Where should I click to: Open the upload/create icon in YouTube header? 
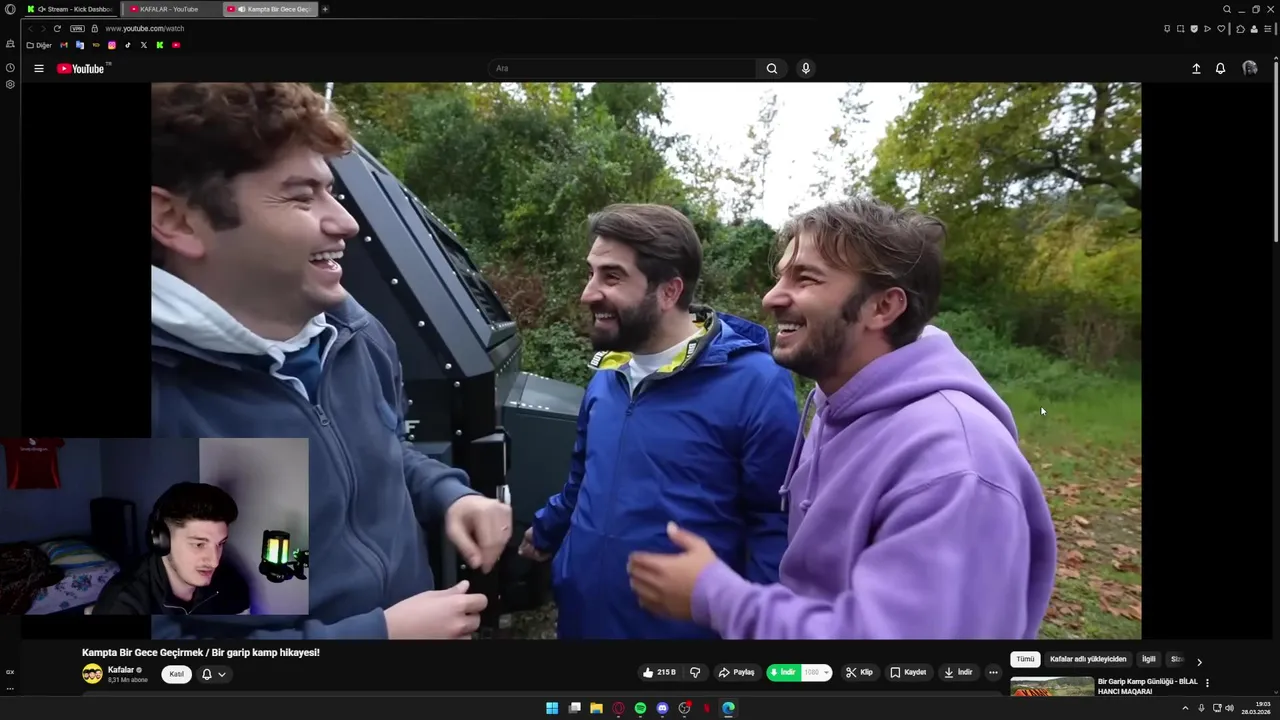click(x=1196, y=68)
